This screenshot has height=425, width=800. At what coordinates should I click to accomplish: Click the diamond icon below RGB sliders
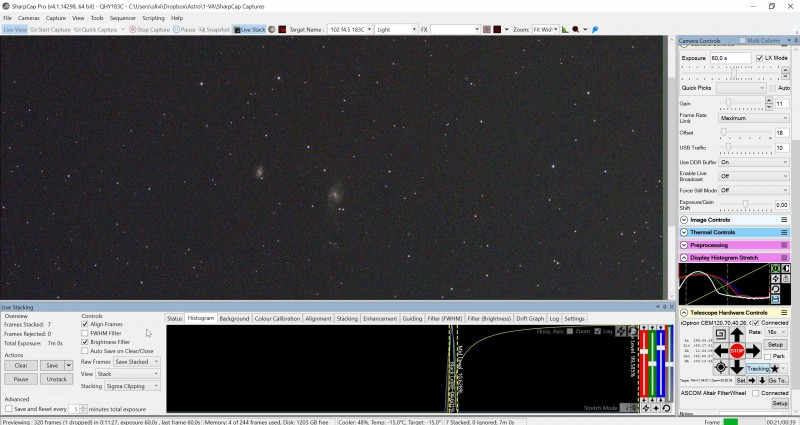pyautogui.click(x=656, y=408)
